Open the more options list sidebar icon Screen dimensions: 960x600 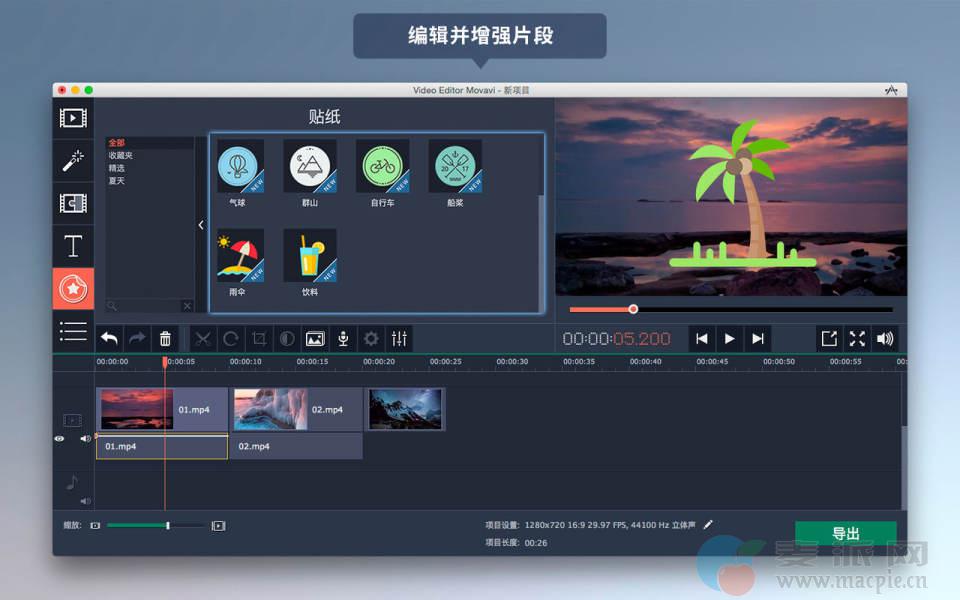pos(73,331)
